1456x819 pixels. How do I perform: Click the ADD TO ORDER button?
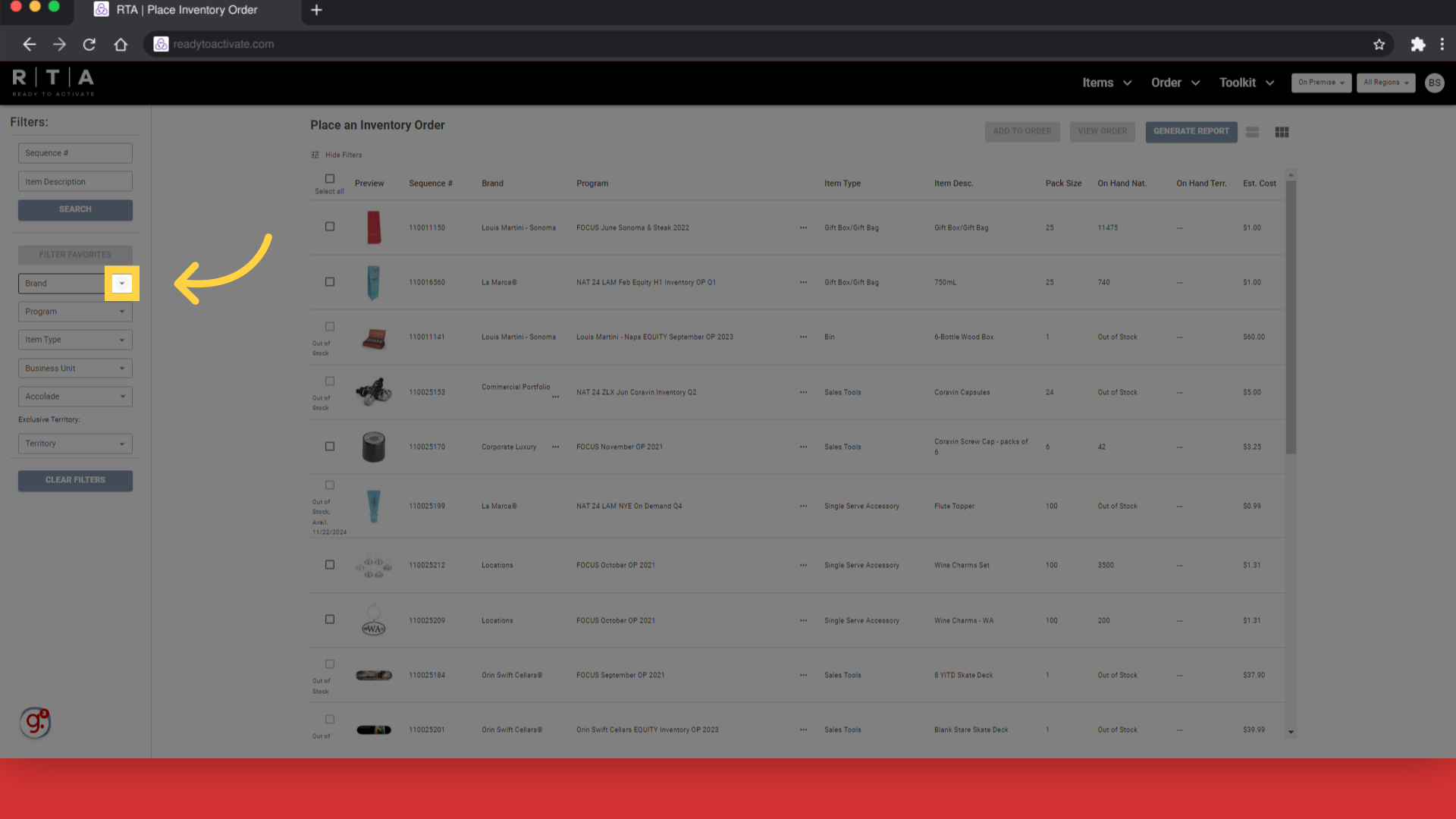coord(1022,131)
